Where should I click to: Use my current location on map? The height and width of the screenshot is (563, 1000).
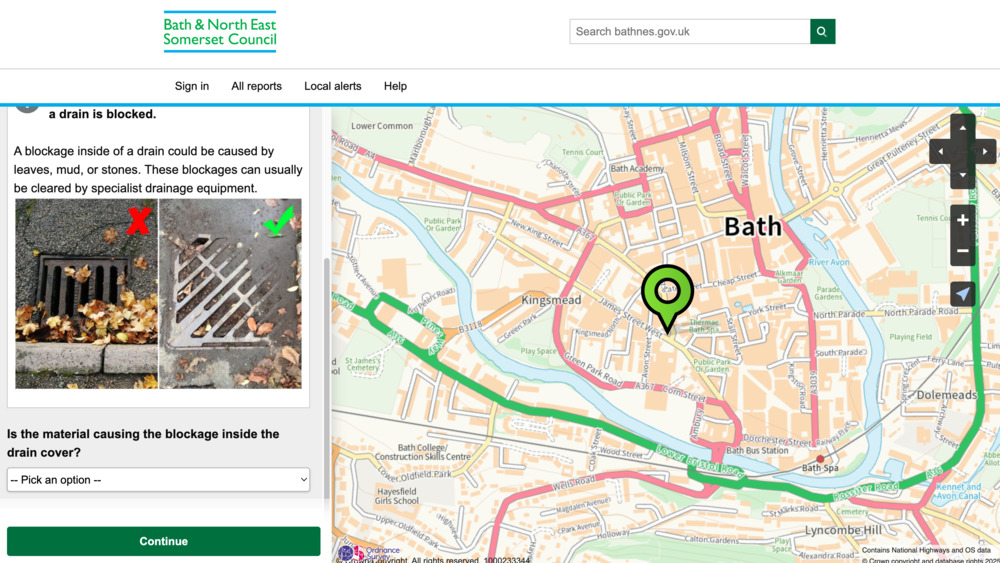click(x=962, y=294)
